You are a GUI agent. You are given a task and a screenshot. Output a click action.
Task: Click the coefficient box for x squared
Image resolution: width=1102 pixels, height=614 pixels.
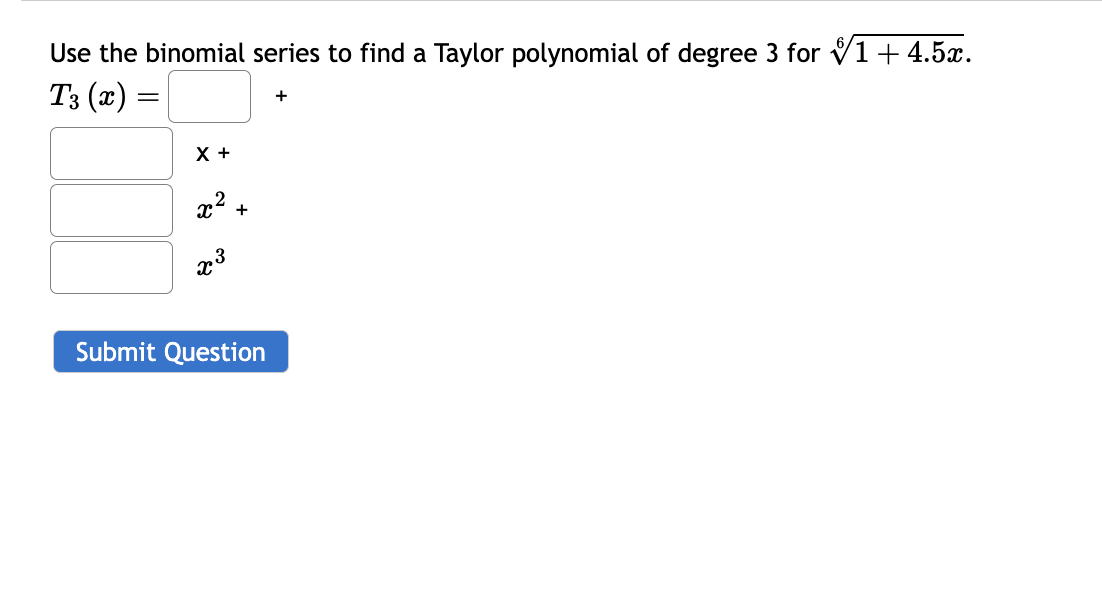(x=110, y=210)
